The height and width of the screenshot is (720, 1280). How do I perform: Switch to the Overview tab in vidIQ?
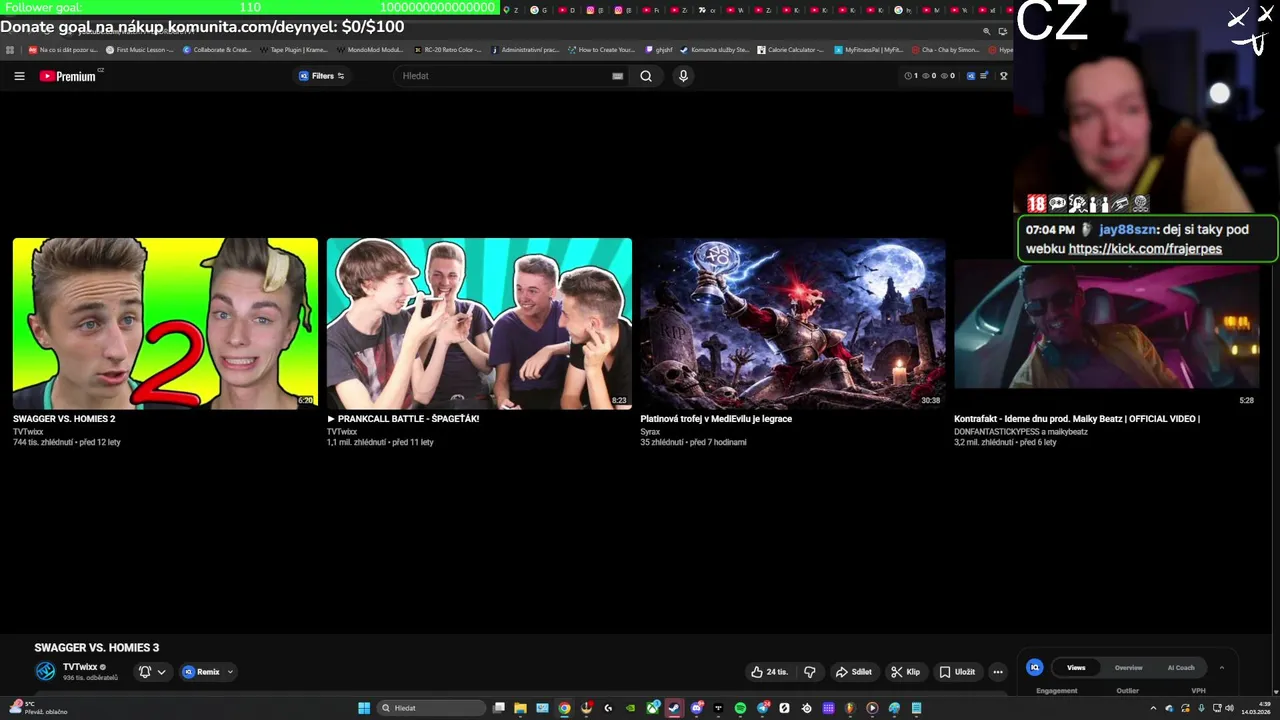1128,667
